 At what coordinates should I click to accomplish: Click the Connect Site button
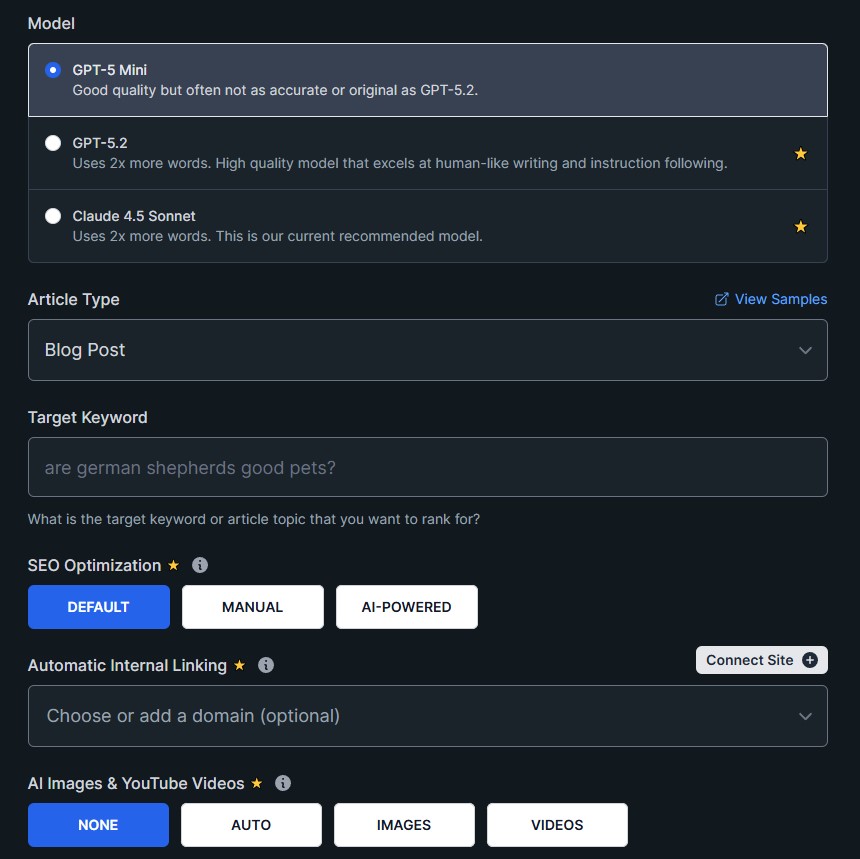pyautogui.click(x=761, y=660)
